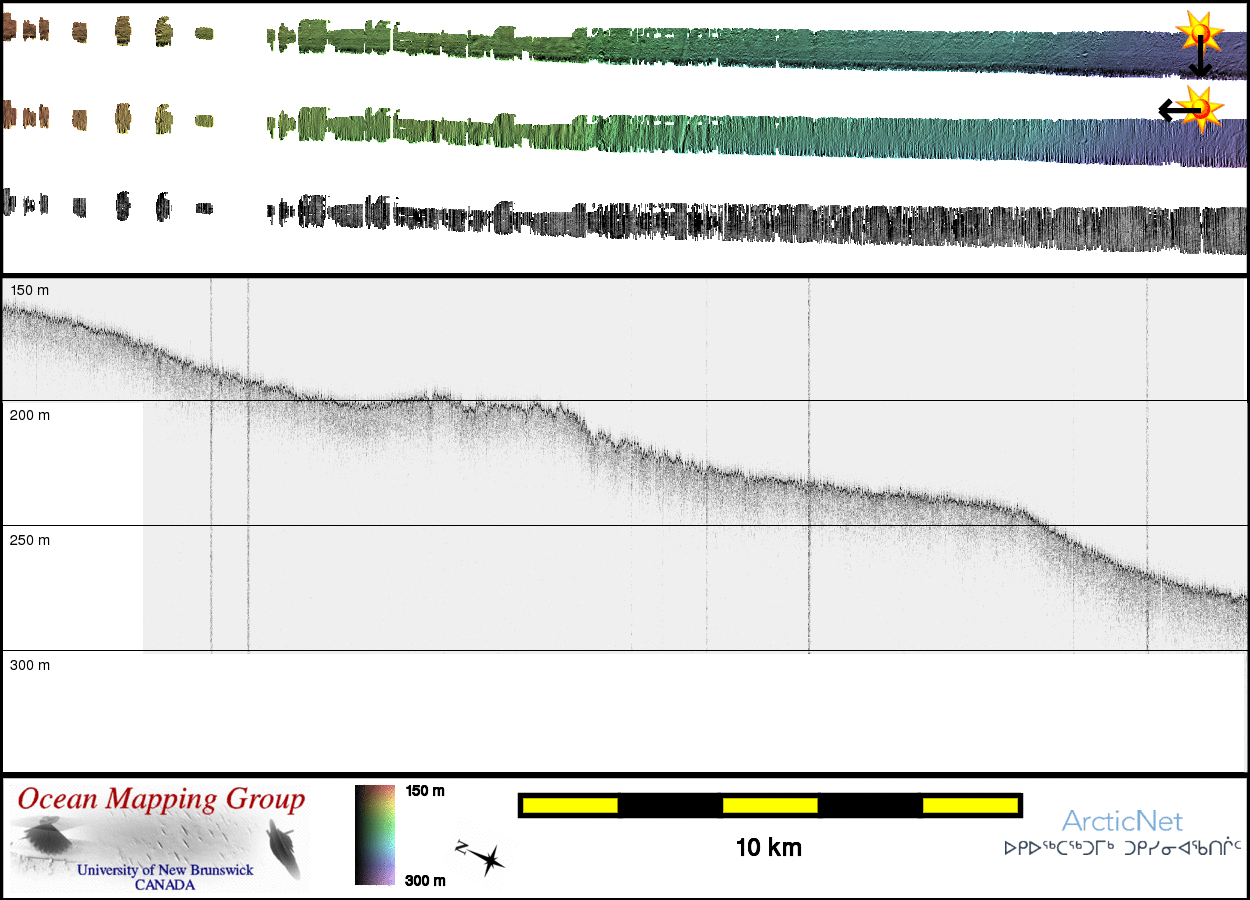This screenshot has width=1250, height=900.
Task: Click the sun icon with downward arrow
Action: pos(1199,33)
